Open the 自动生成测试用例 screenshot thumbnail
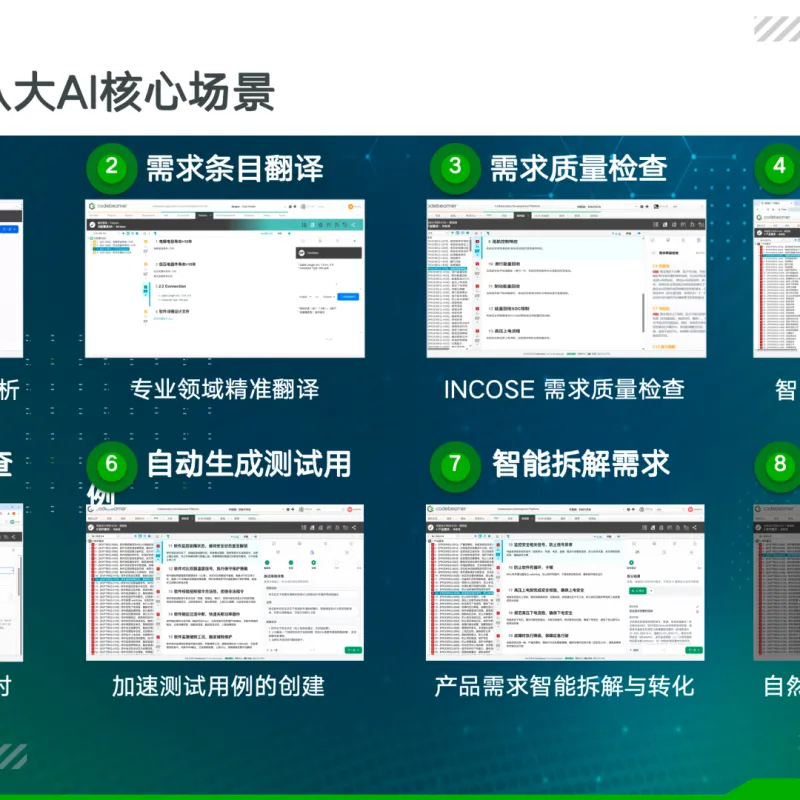This screenshot has width=800, height=800. pos(225,582)
